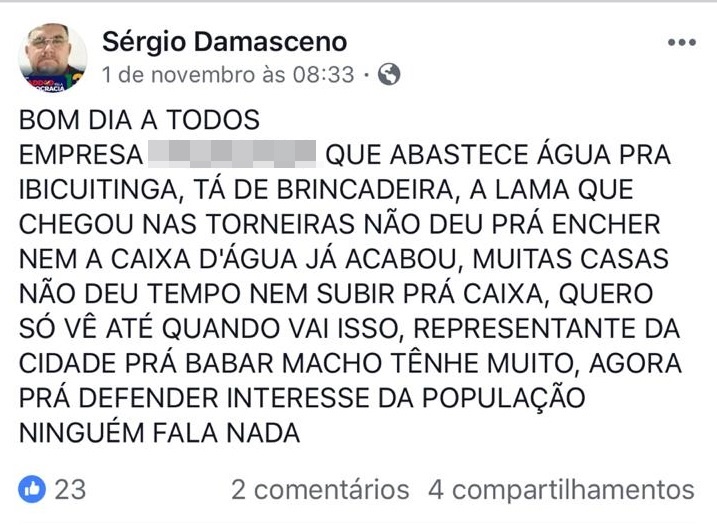Click the blue thumbs-up like icon

(32, 489)
